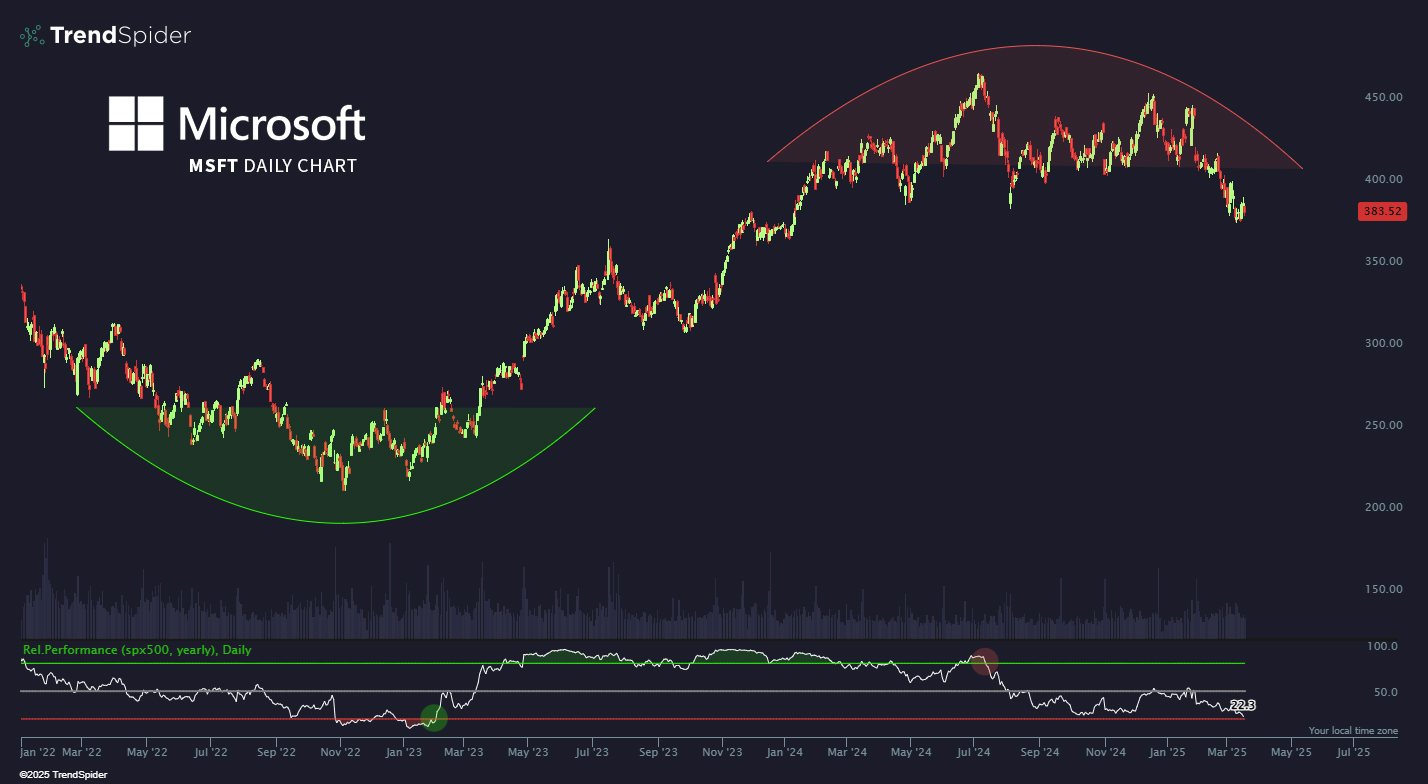The image size is (1428, 784).
Task: Click the TrendSpider spider-web logo icon
Action: (x=32, y=36)
